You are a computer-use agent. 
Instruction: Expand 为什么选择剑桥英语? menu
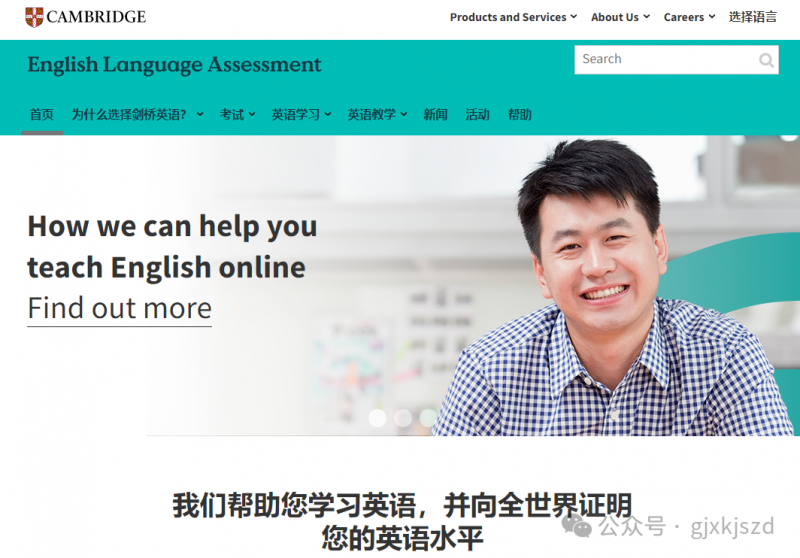[137, 114]
